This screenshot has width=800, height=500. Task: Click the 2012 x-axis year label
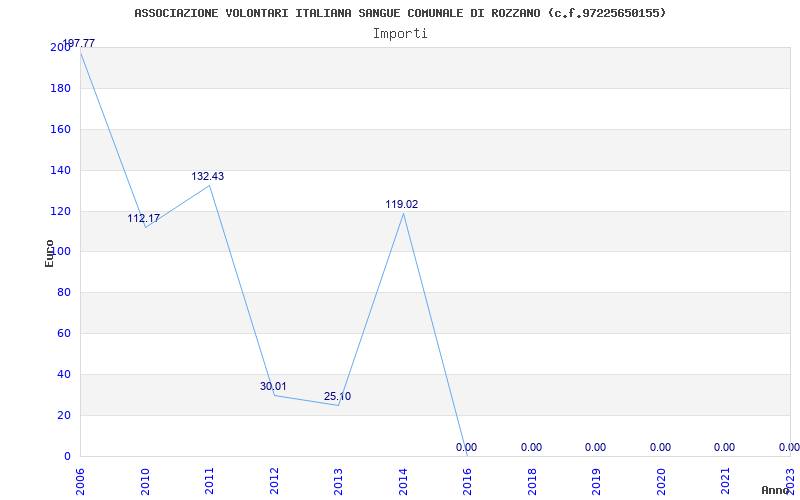[274, 482]
